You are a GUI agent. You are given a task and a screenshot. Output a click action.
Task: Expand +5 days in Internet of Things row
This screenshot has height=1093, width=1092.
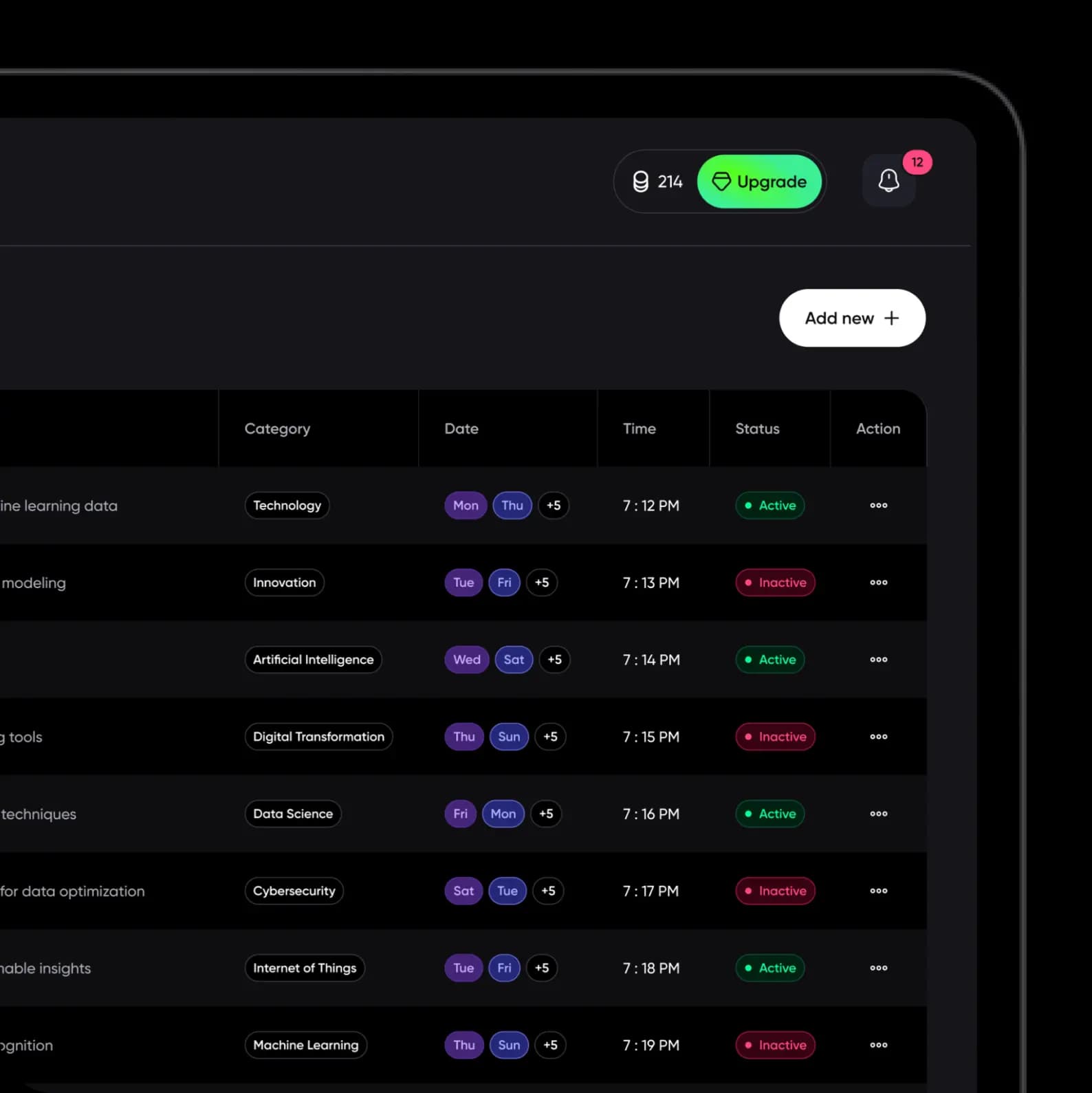click(542, 968)
